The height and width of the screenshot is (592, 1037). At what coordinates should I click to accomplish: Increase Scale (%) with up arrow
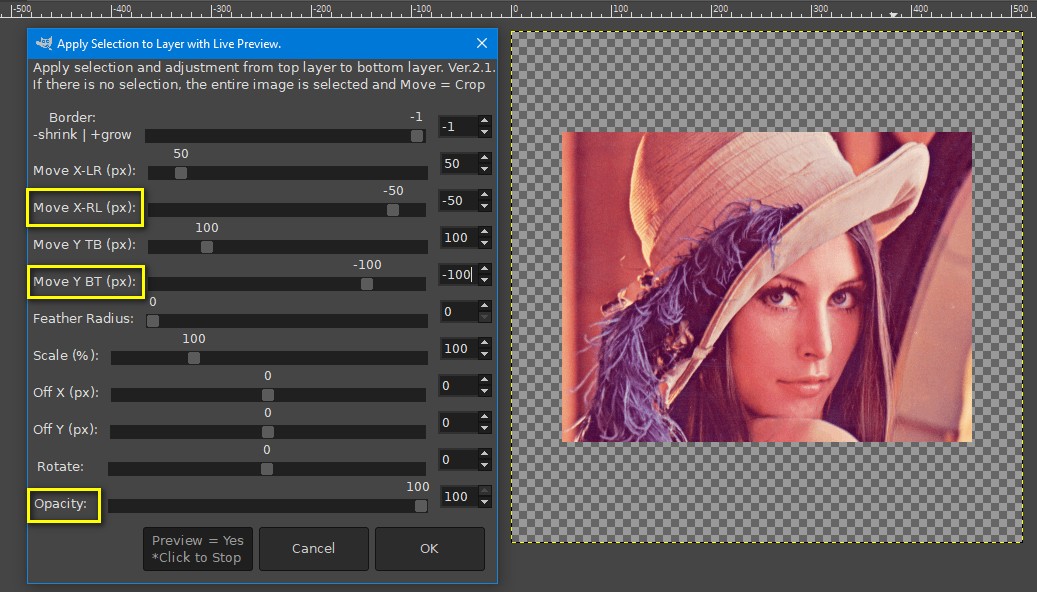tap(485, 343)
